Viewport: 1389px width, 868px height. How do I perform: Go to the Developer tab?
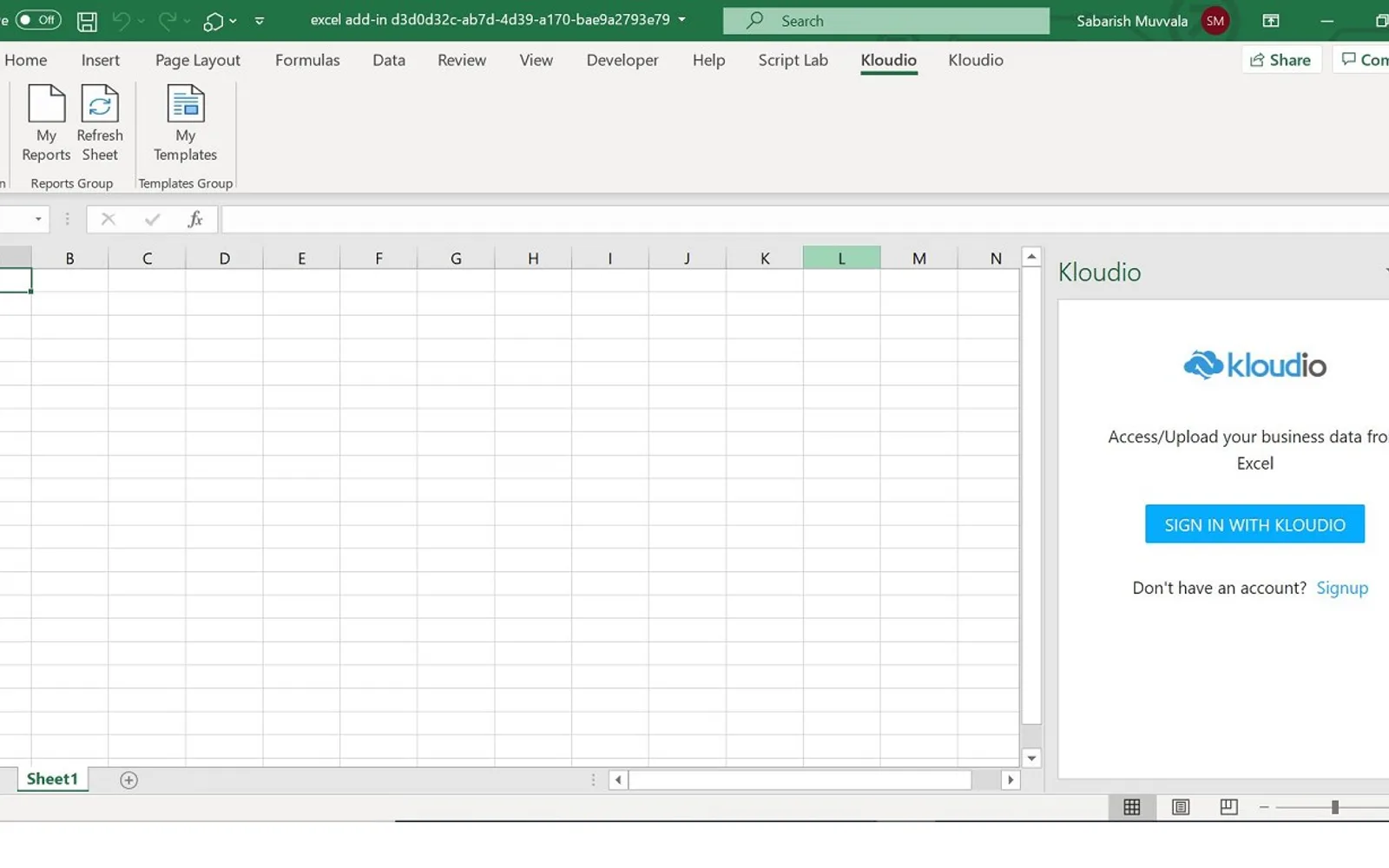(622, 60)
